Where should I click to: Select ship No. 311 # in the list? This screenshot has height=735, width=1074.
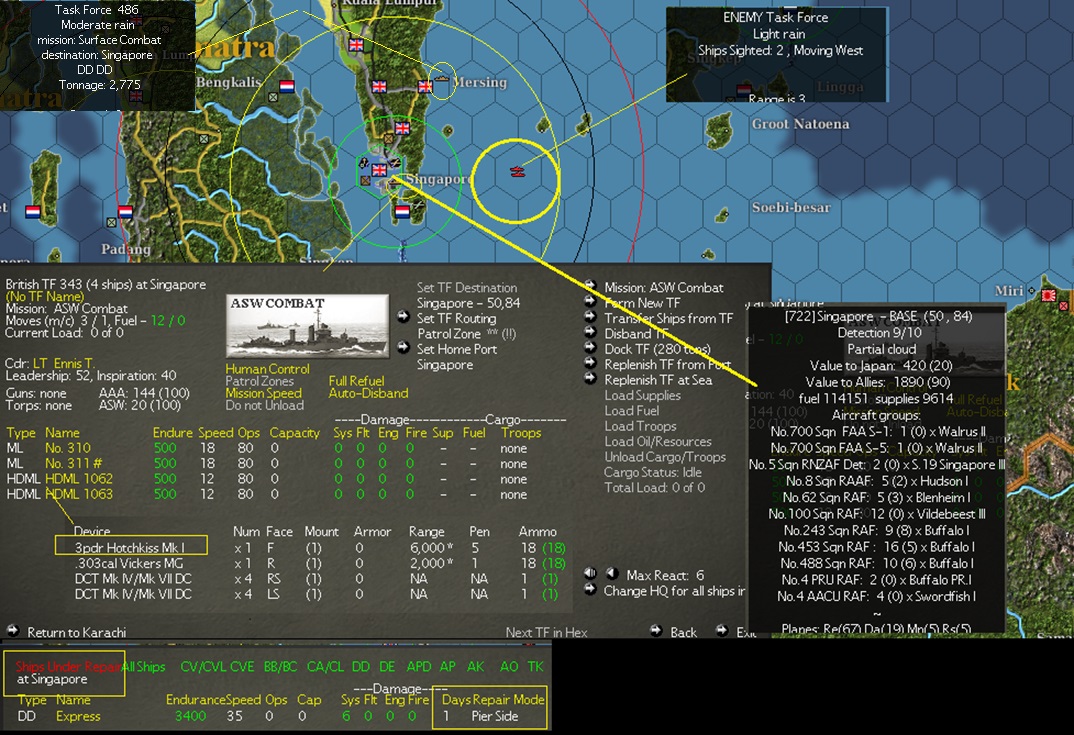(x=74, y=463)
